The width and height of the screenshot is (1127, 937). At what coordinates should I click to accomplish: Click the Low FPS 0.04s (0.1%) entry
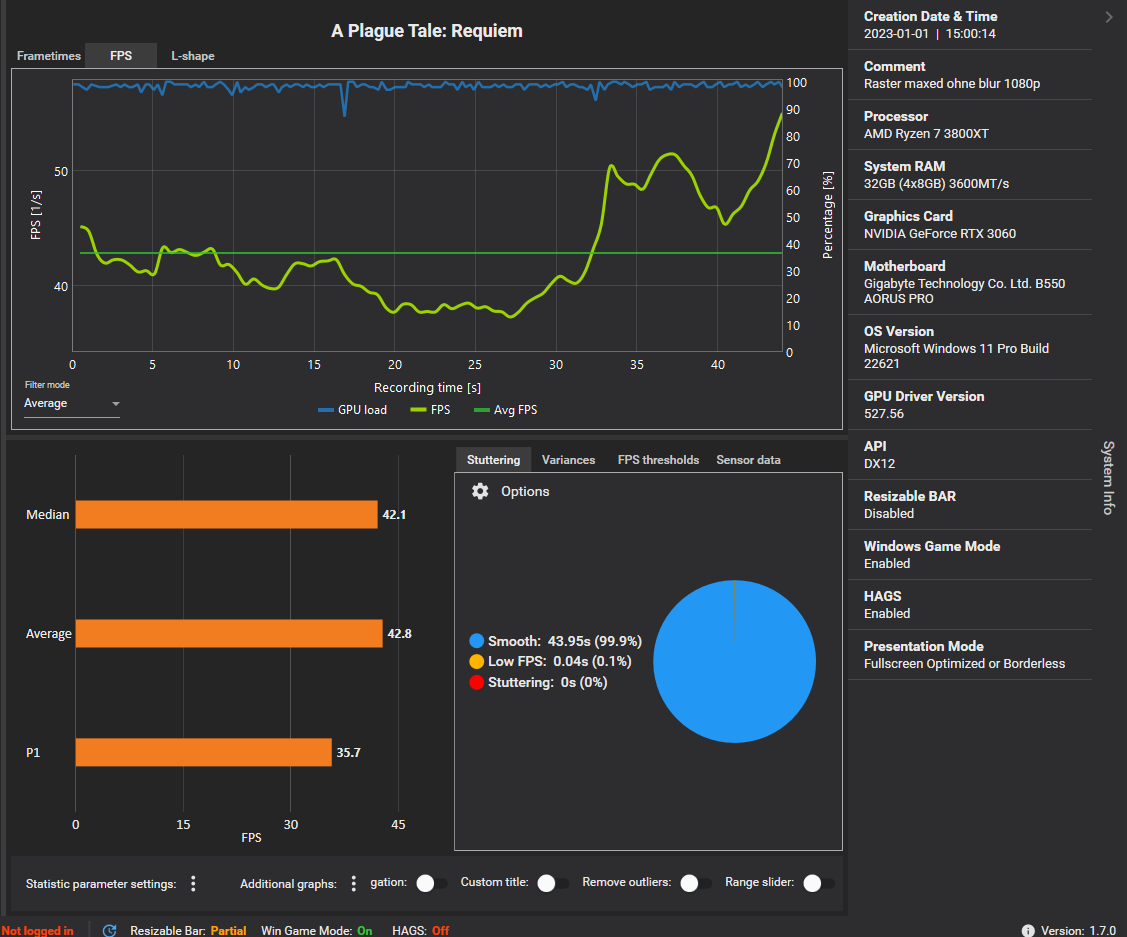pyautogui.click(x=559, y=661)
